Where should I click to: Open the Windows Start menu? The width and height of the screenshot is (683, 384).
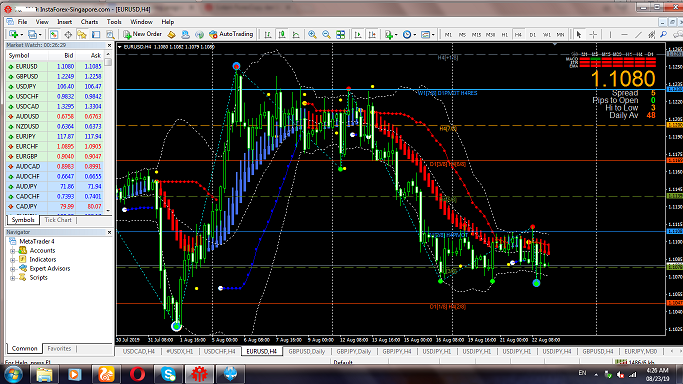pyautogui.click(x=13, y=374)
